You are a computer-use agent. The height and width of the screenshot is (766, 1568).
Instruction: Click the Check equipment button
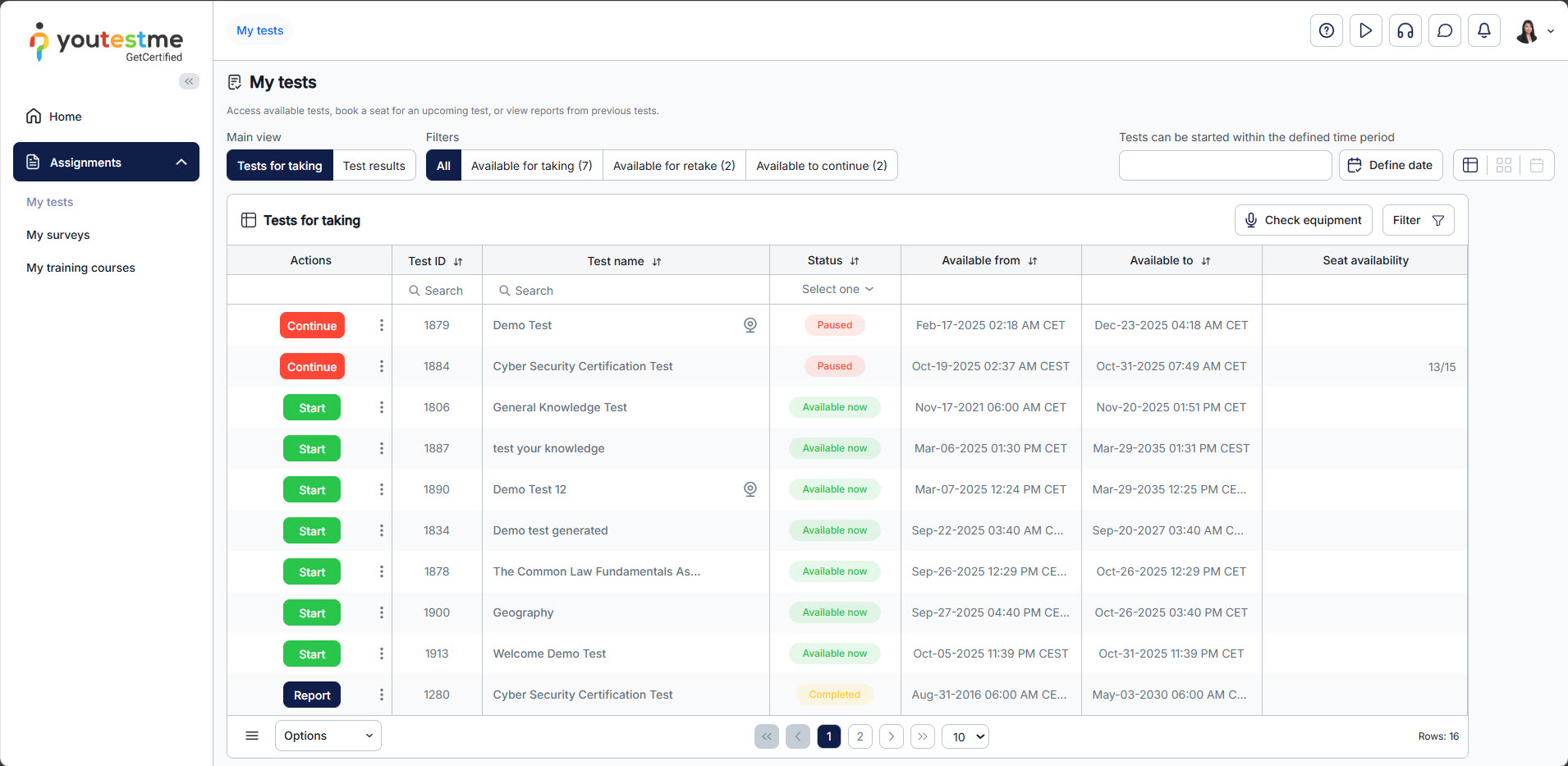click(x=1303, y=220)
